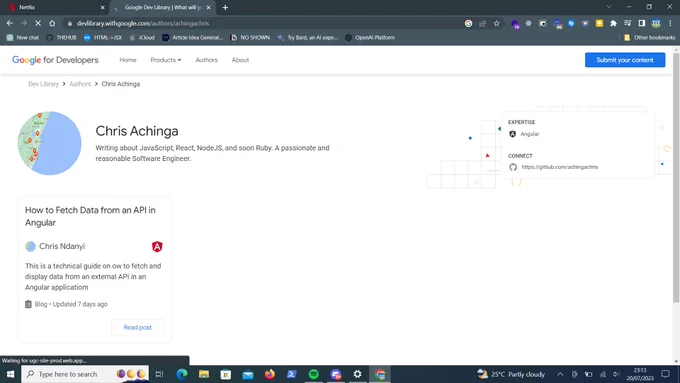
Task: Open Microsoft Store from the taskbar
Action: 226,374
